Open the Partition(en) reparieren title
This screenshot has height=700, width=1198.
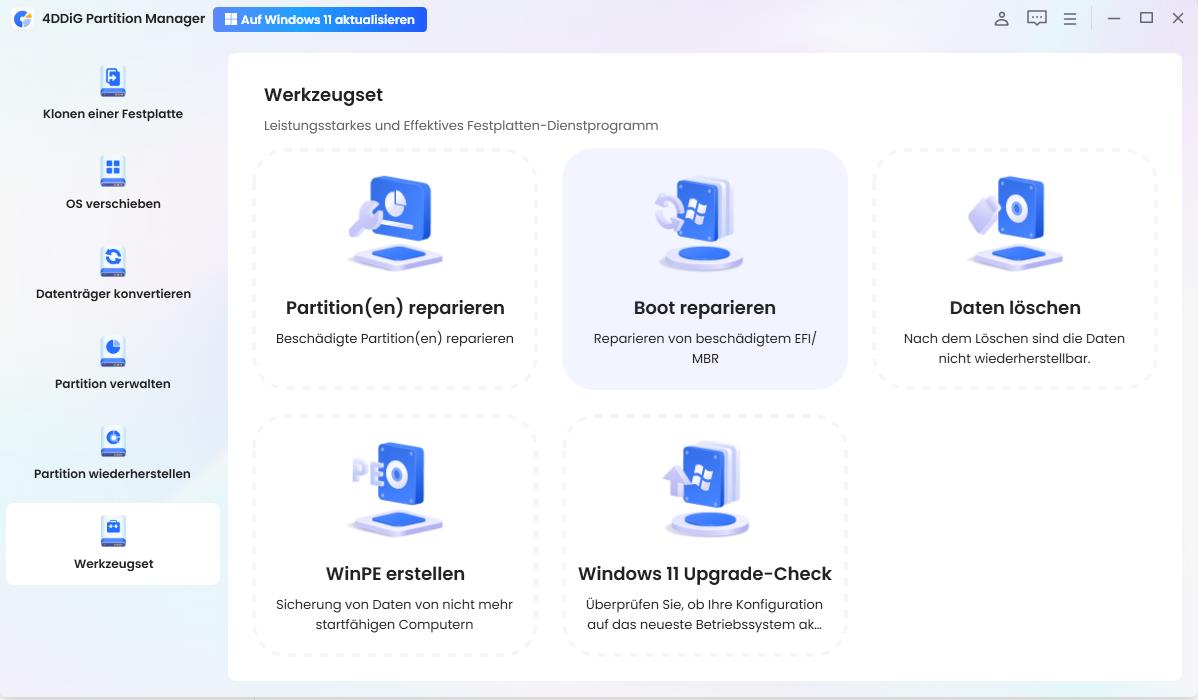coord(395,308)
